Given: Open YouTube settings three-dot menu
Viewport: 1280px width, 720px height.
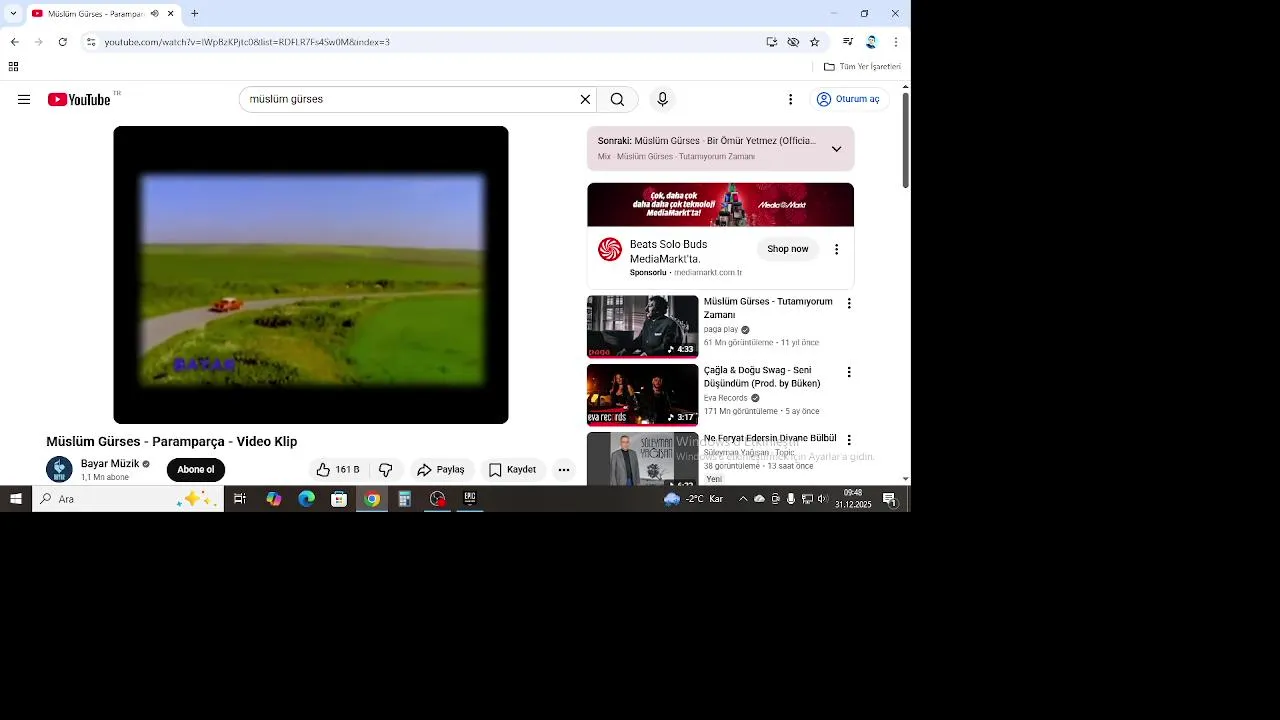Looking at the screenshot, I should (790, 99).
